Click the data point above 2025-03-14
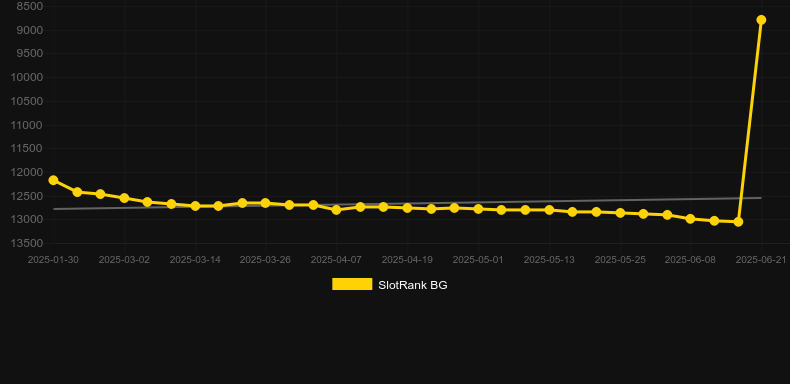 pyautogui.click(x=195, y=206)
